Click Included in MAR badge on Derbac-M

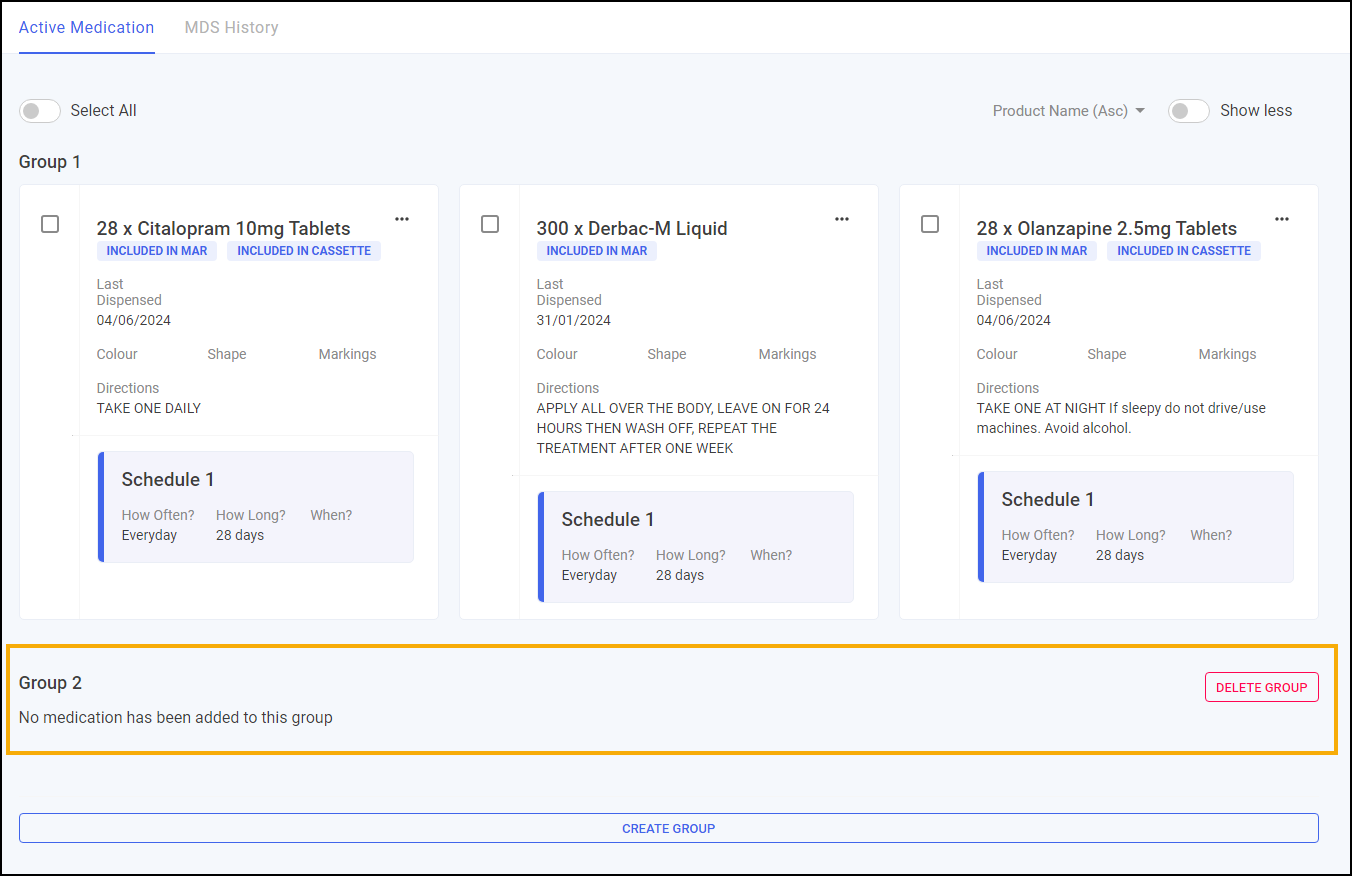pos(597,251)
